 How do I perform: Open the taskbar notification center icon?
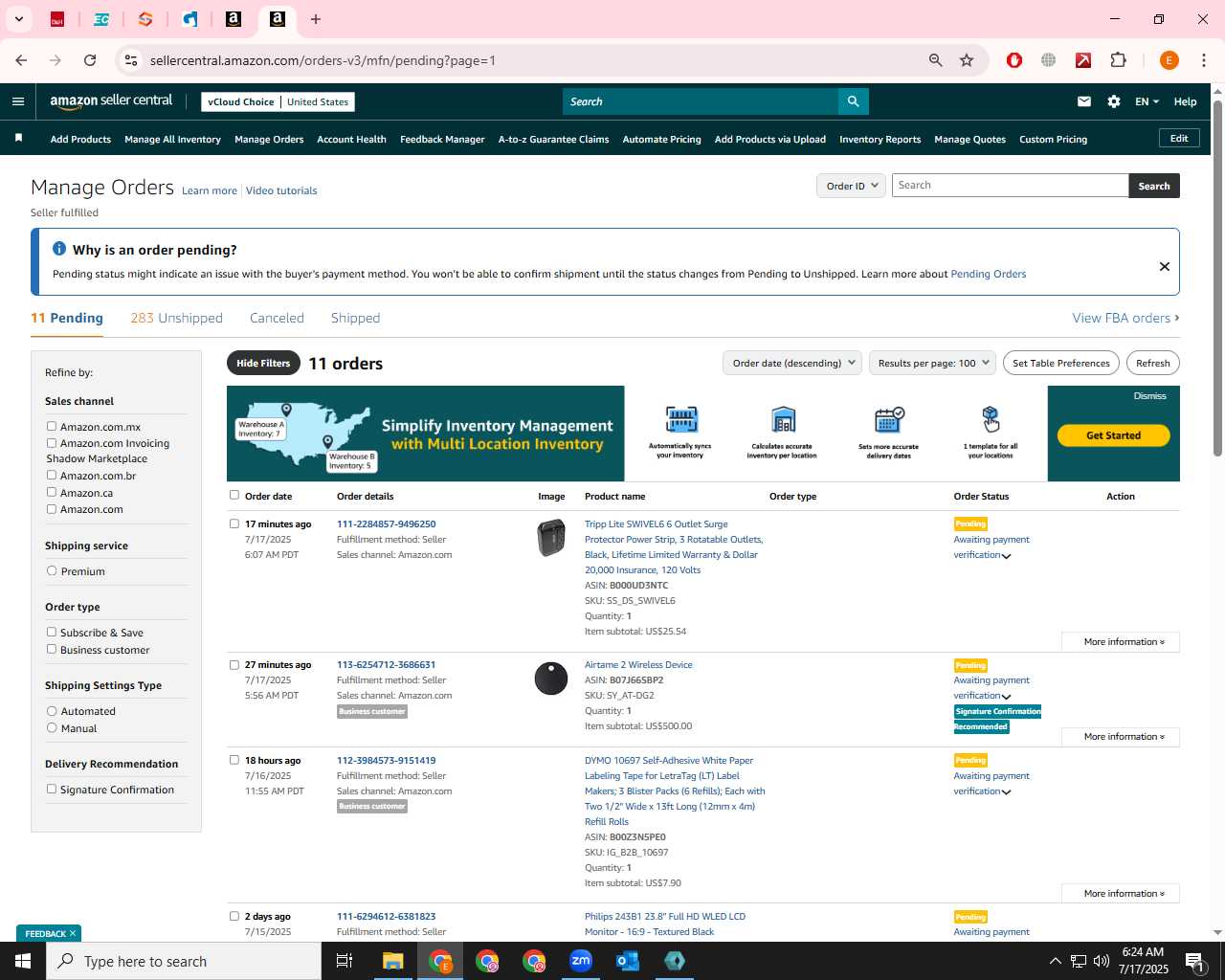1194,961
